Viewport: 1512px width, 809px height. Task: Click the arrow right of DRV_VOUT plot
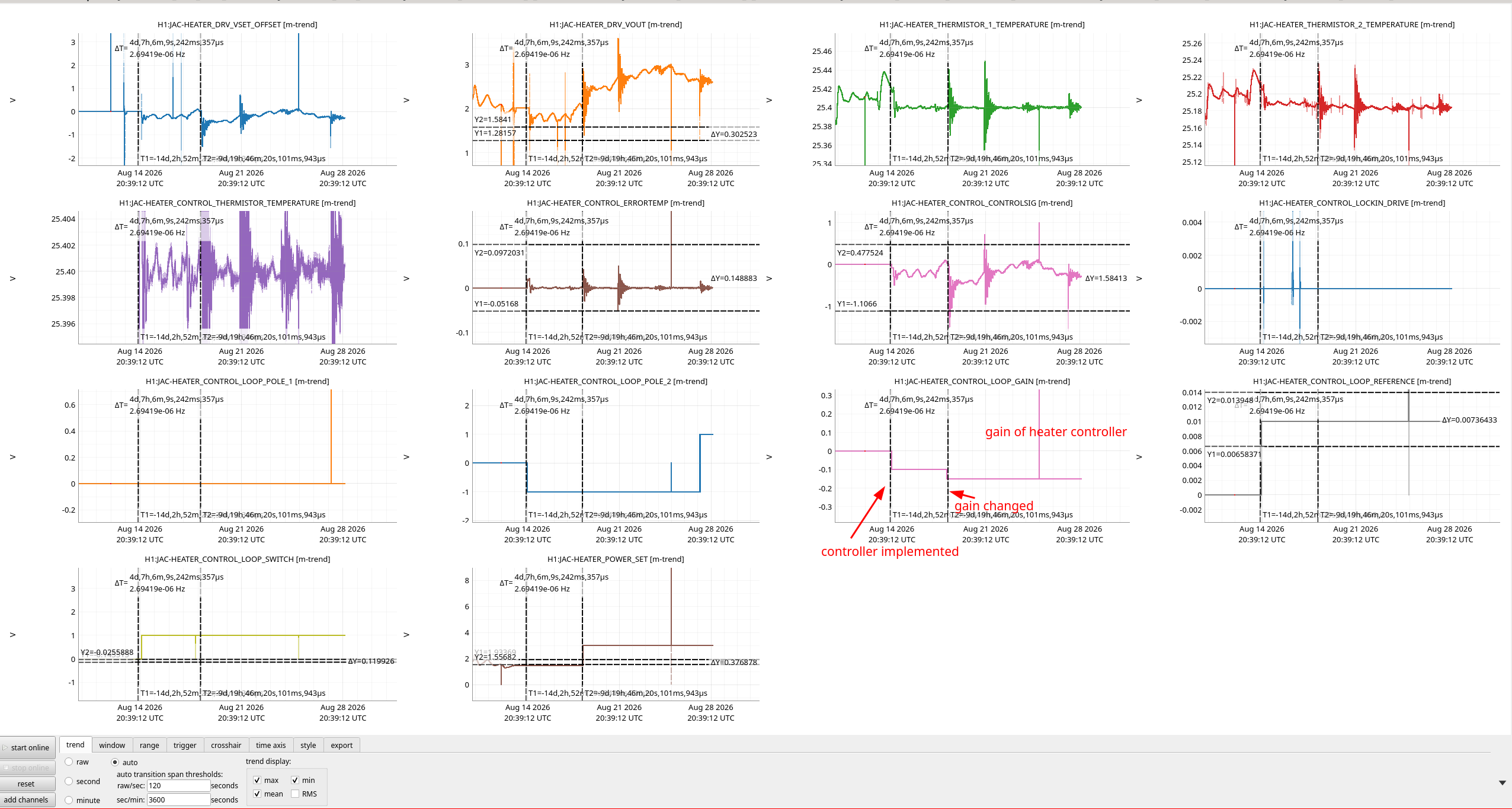click(x=769, y=100)
